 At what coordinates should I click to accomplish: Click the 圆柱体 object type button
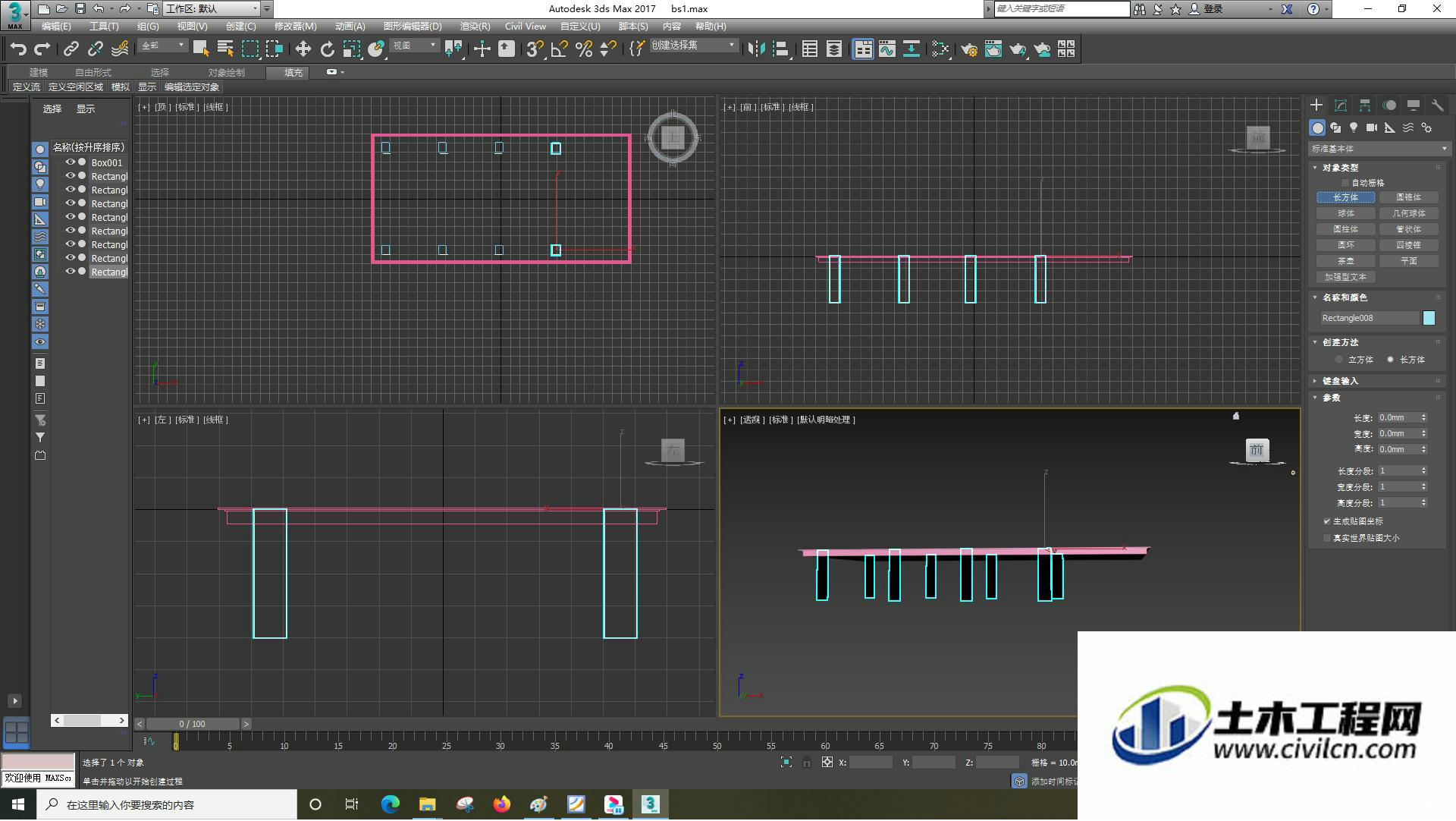1346,229
